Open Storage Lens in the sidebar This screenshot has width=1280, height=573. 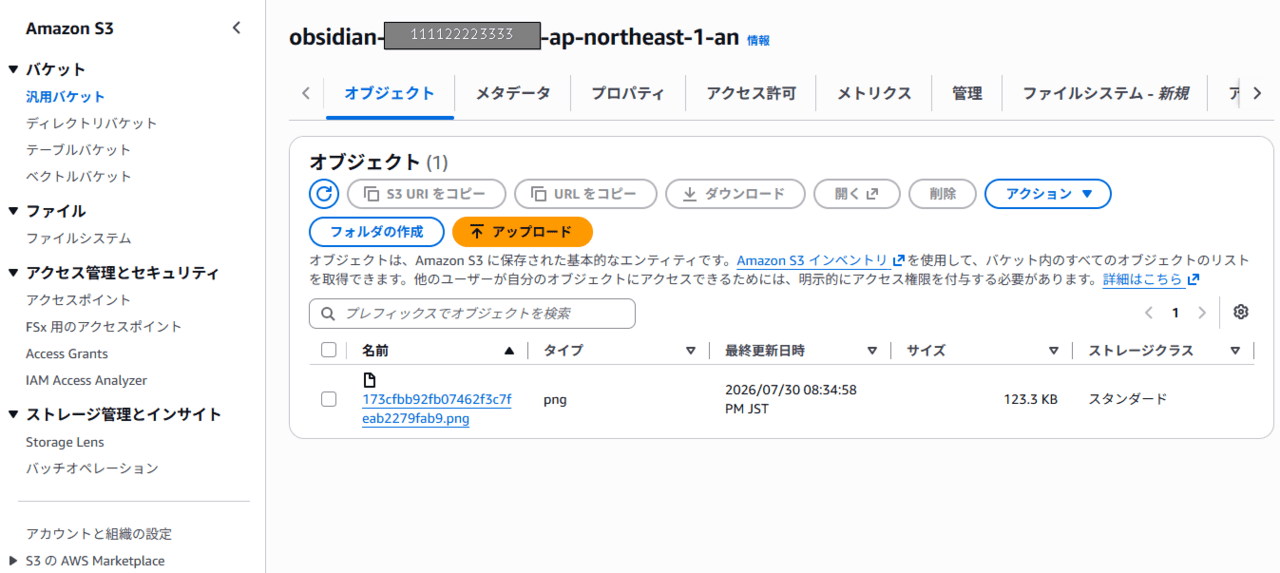[x=65, y=442]
